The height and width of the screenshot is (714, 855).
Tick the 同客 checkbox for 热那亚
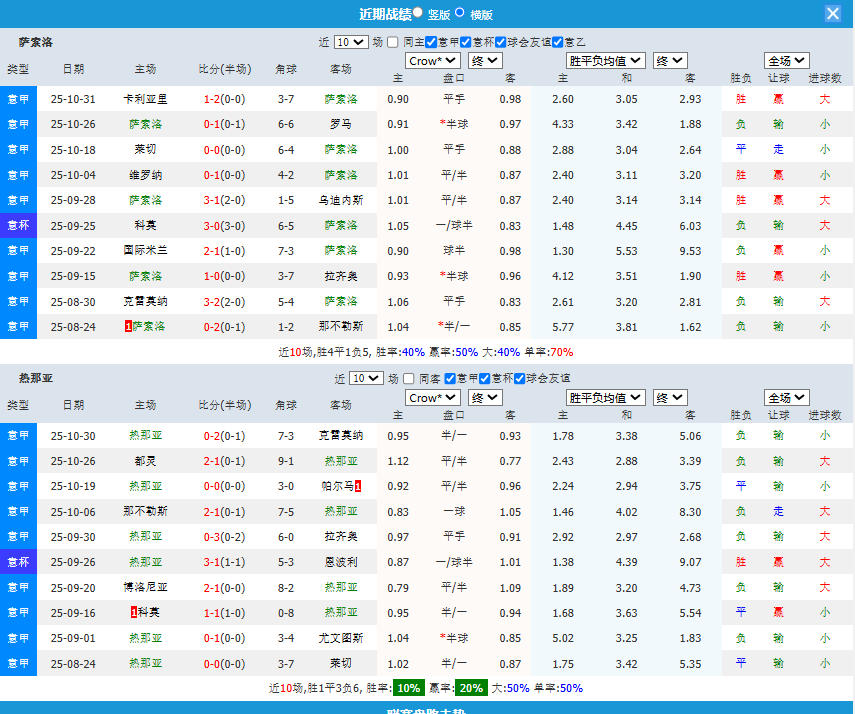pos(409,378)
